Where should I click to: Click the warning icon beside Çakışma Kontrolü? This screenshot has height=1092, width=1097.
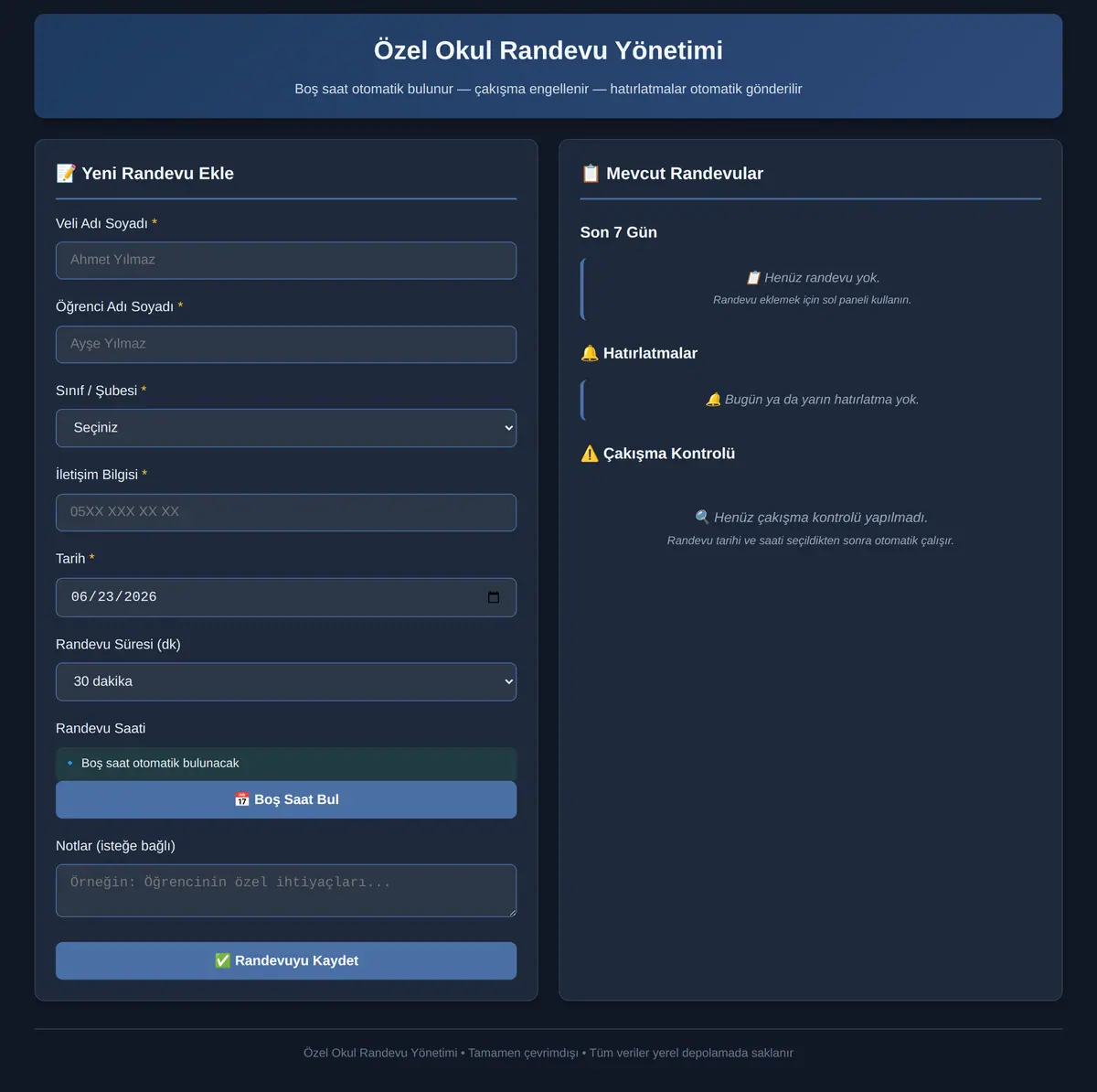click(x=590, y=454)
